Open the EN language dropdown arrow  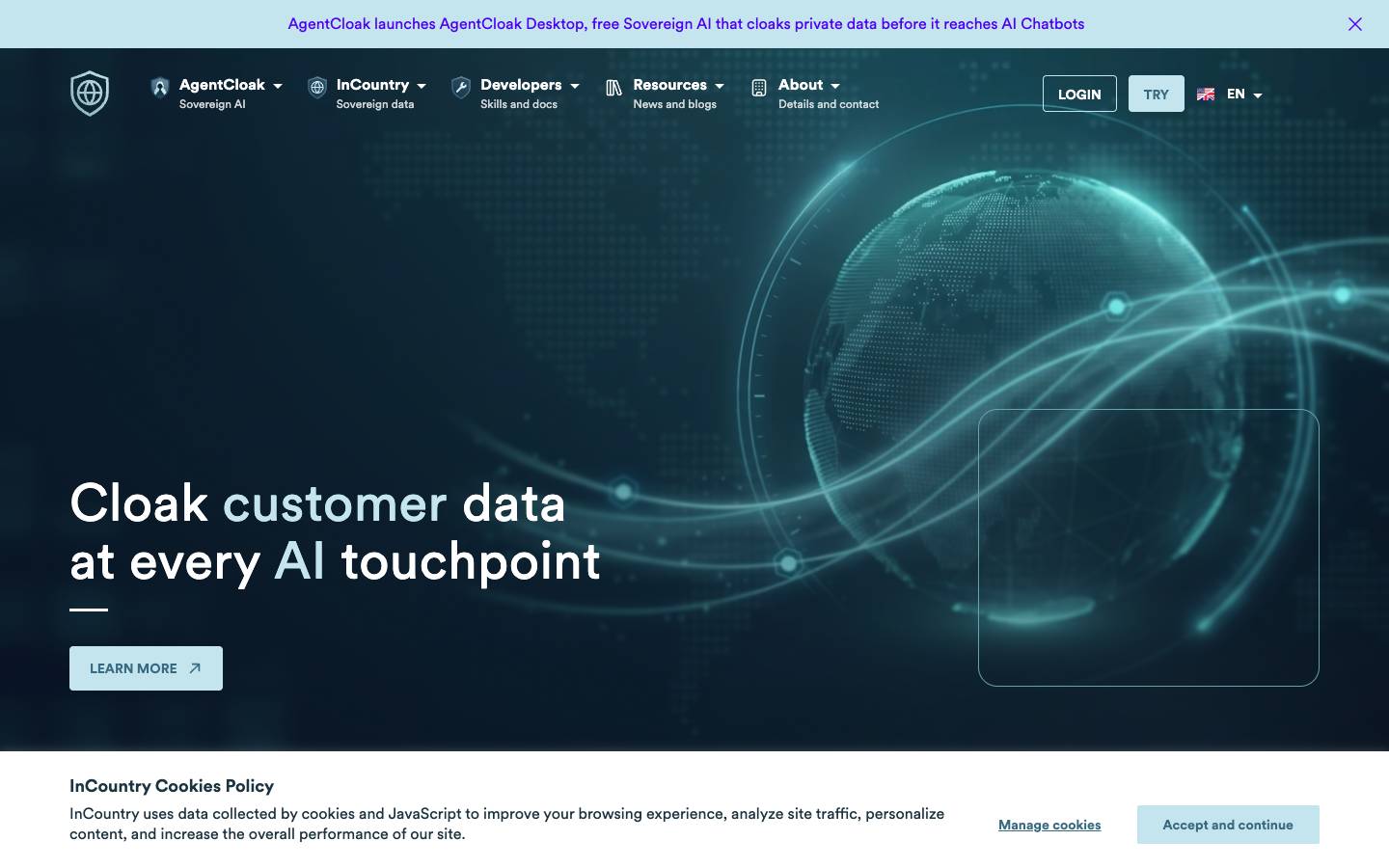tap(1258, 95)
